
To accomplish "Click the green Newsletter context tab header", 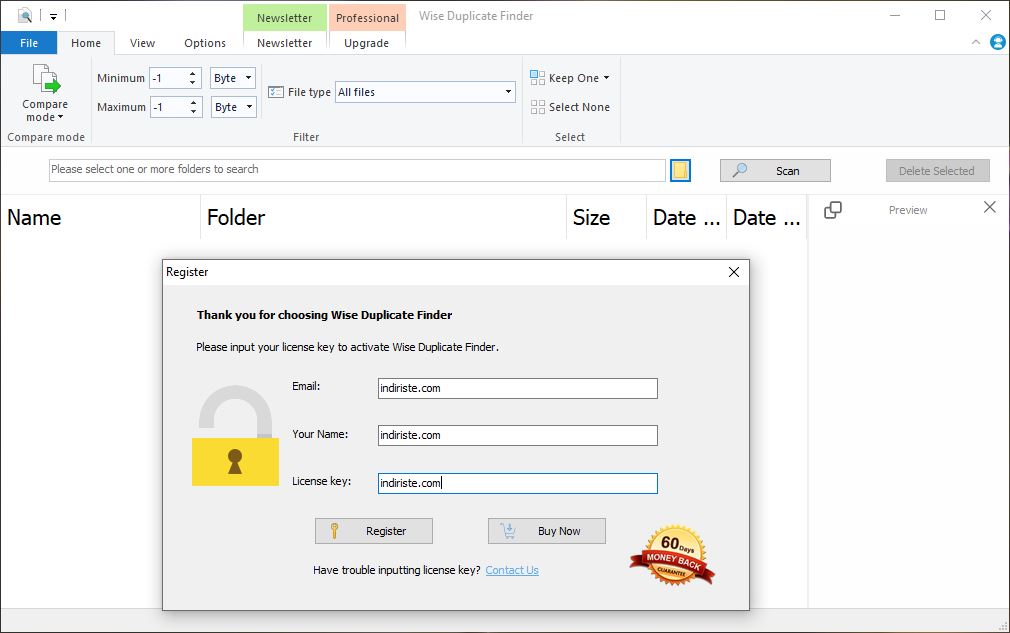I will [285, 18].
